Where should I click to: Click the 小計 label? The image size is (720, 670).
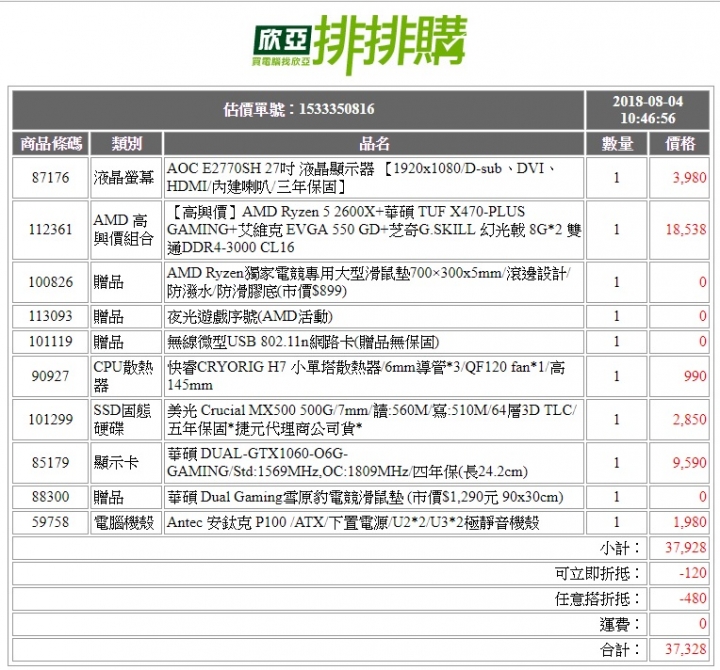pyautogui.click(x=620, y=548)
